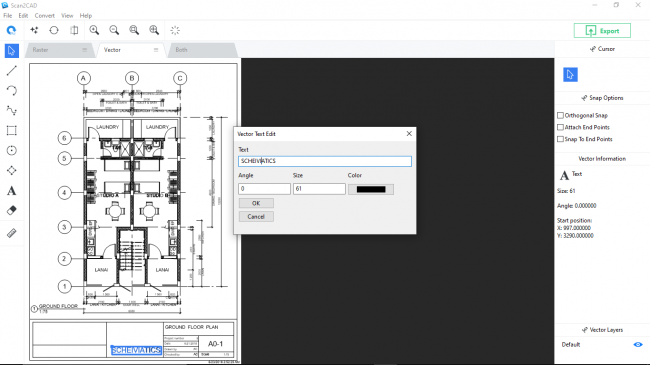Select the Text tool (A icon)

[x=12, y=191]
